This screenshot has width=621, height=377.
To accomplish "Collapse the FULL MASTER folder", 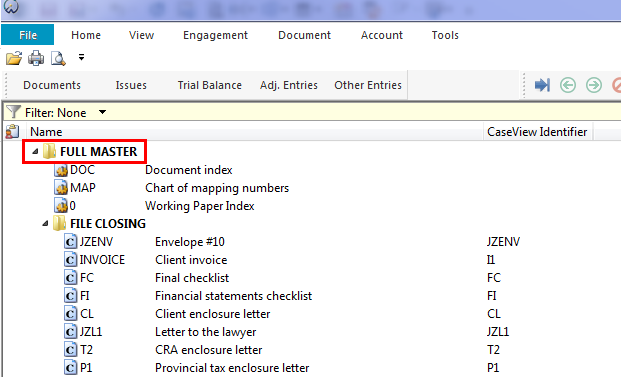I will click(35, 151).
